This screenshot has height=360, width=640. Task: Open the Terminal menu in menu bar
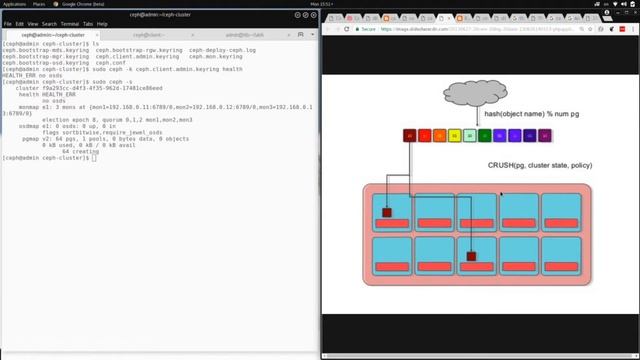70,24
